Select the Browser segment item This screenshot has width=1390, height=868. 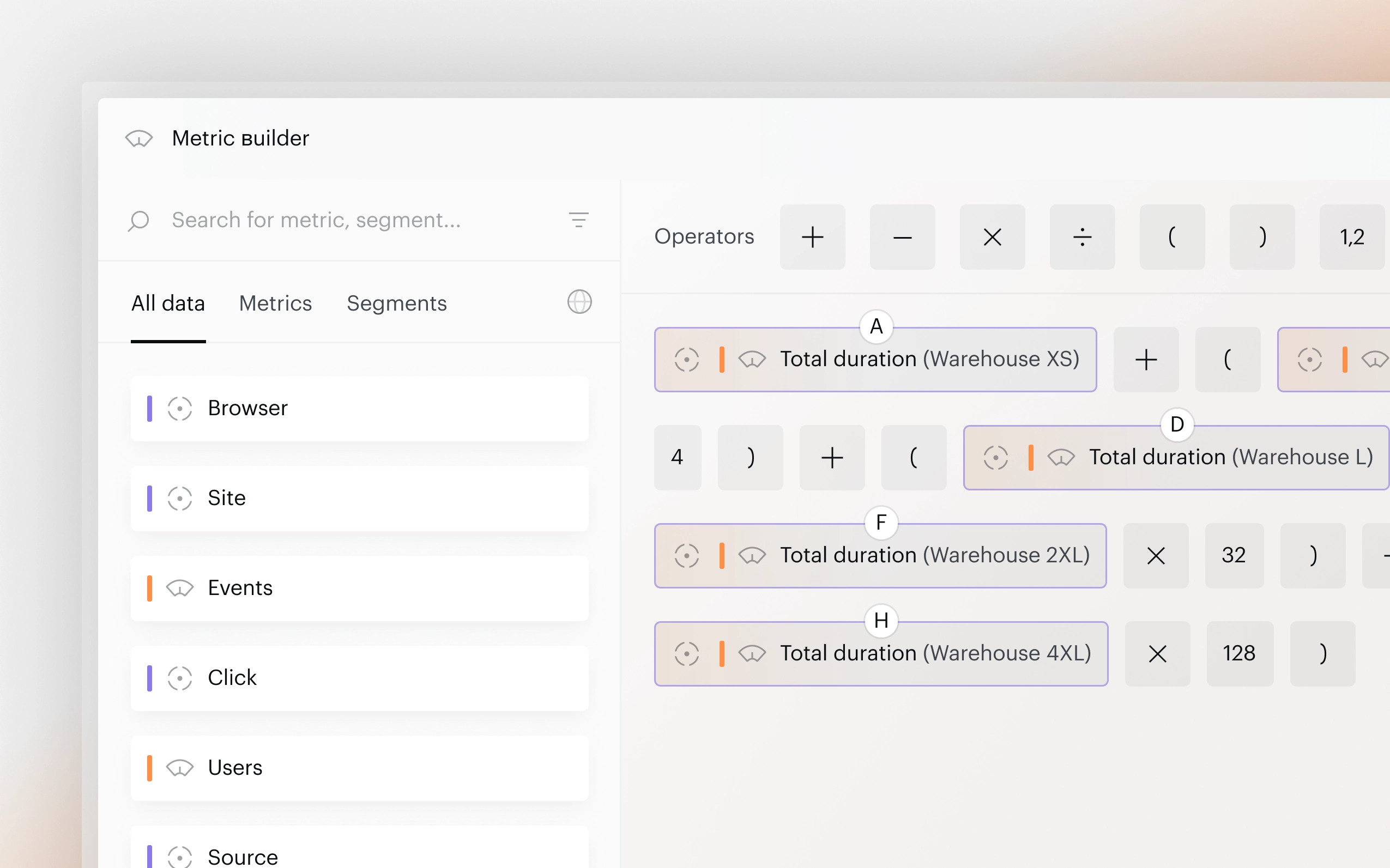point(359,409)
